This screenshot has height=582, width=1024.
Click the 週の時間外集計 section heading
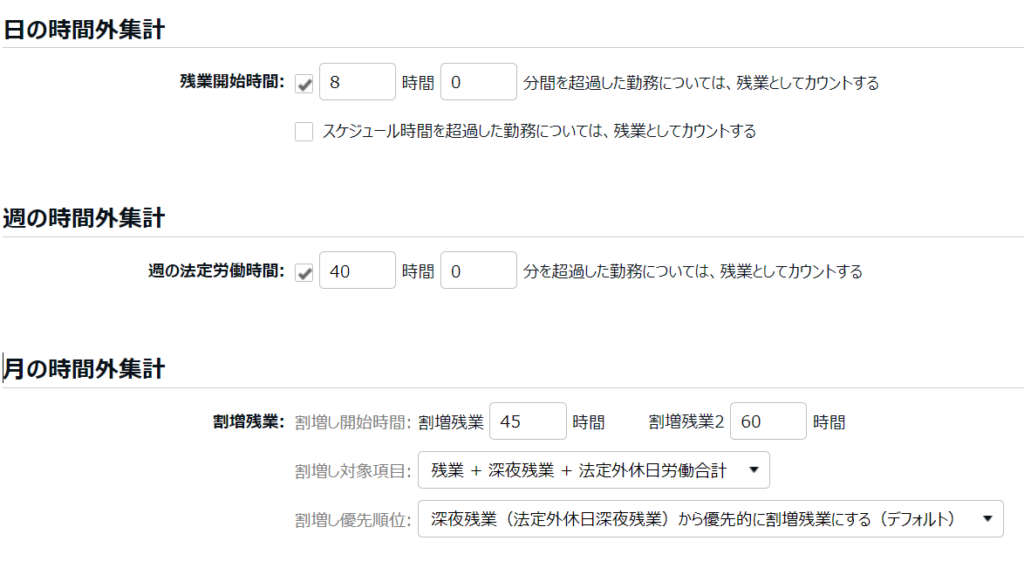(84, 217)
